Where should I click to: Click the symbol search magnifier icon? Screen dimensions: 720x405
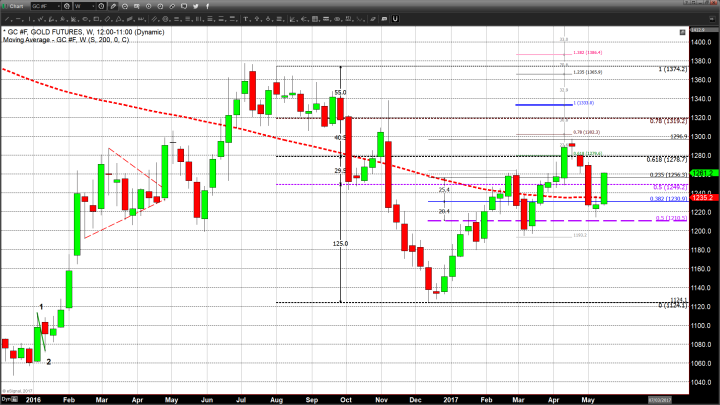(68, 6)
